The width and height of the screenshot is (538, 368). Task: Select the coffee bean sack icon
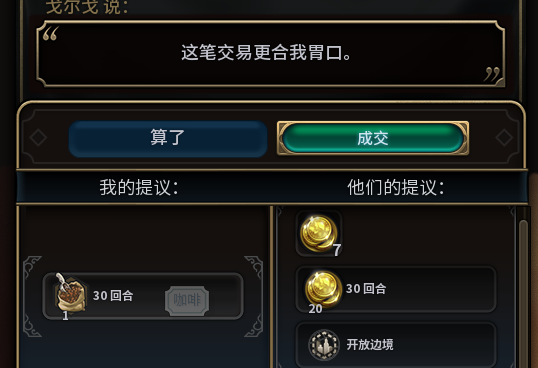(70, 293)
